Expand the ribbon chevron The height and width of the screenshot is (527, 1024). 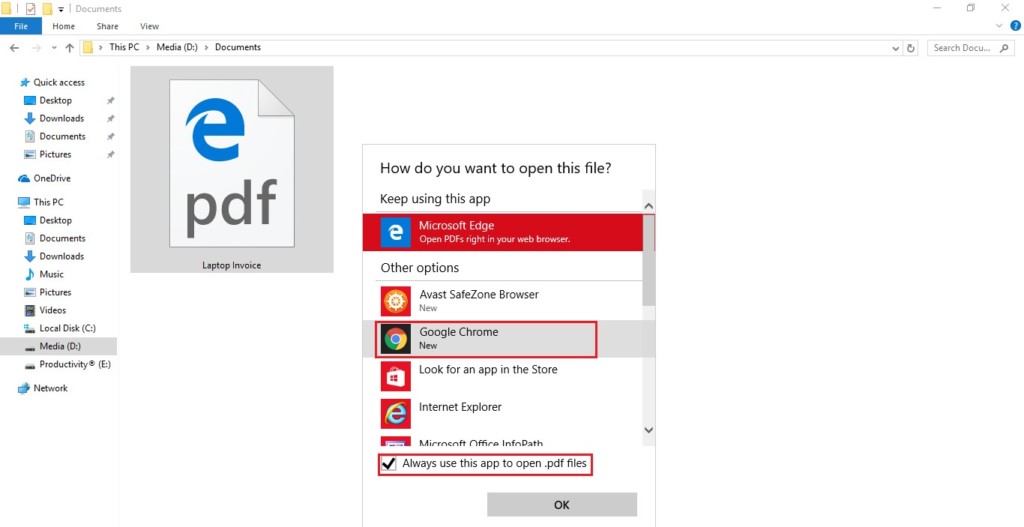coord(999,26)
